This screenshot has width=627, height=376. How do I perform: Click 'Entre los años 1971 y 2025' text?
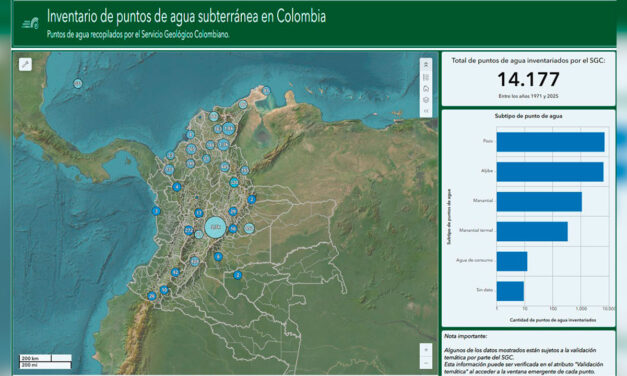click(528, 96)
